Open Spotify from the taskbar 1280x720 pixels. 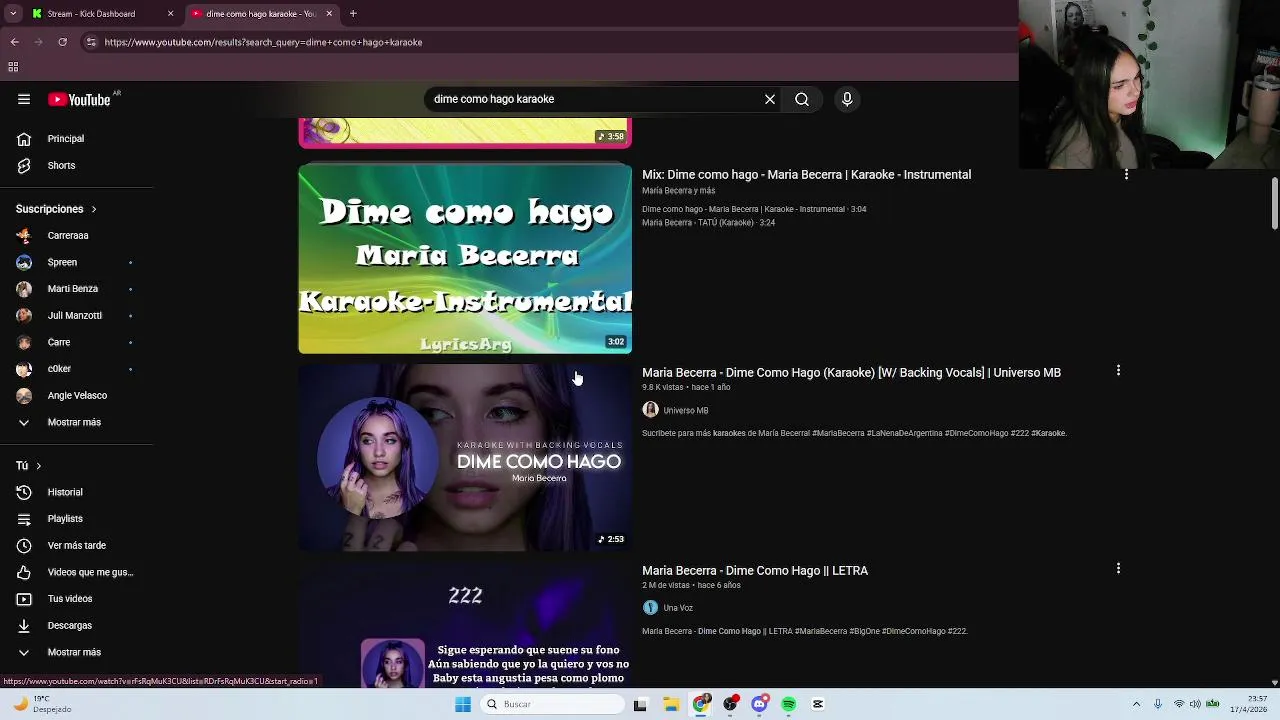coord(789,704)
